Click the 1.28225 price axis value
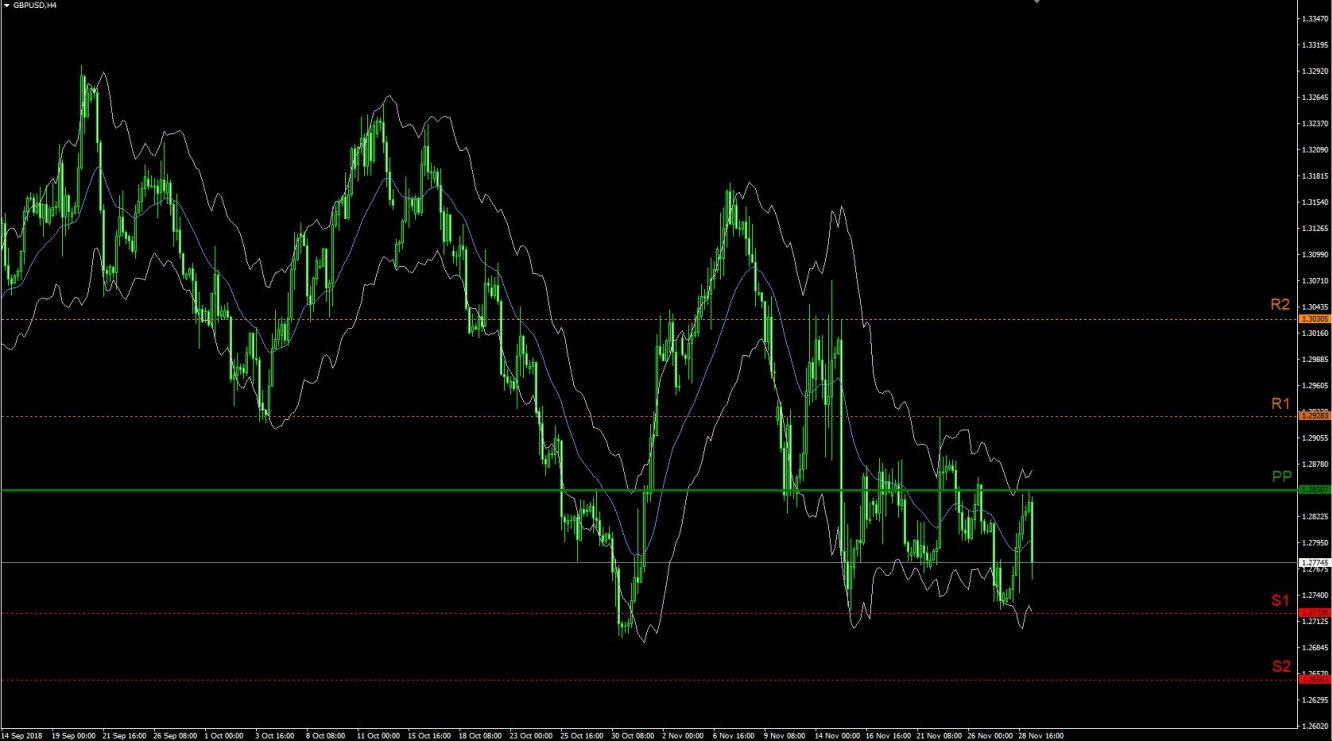 point(1315,517)
